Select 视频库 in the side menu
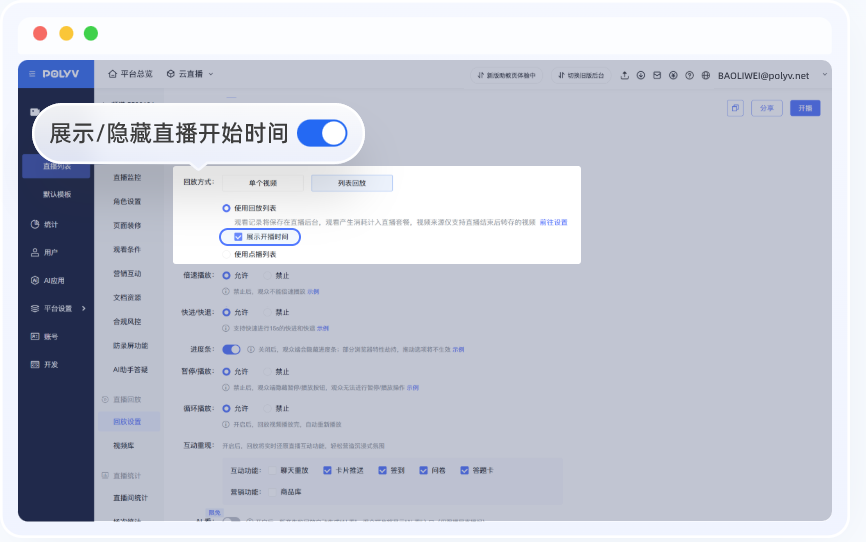 point(123,445)
